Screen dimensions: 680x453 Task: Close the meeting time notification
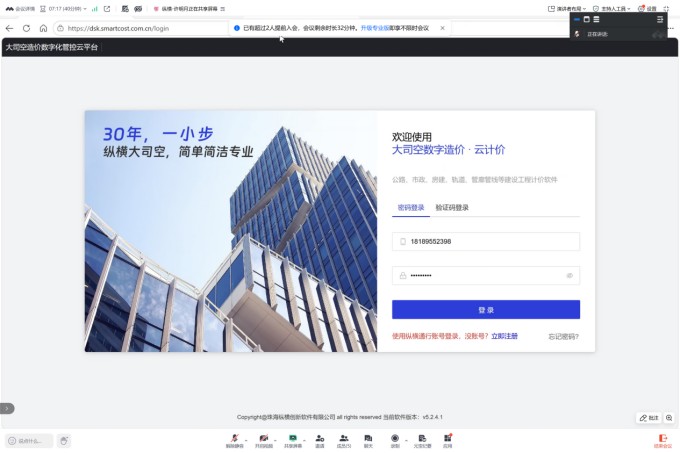pyautogui.click(x=442, y=28)
